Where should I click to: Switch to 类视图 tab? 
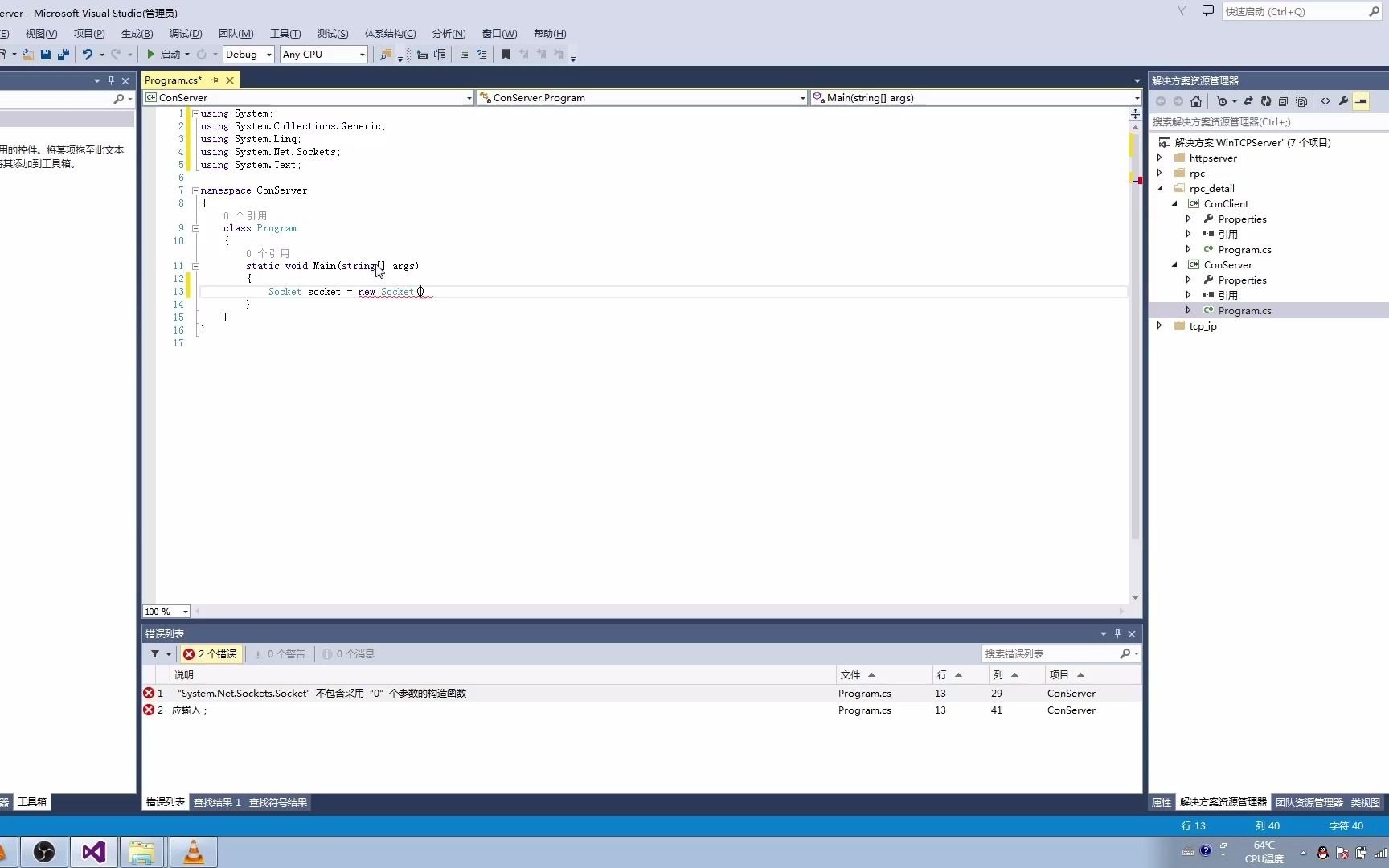tap(1365, 802)
